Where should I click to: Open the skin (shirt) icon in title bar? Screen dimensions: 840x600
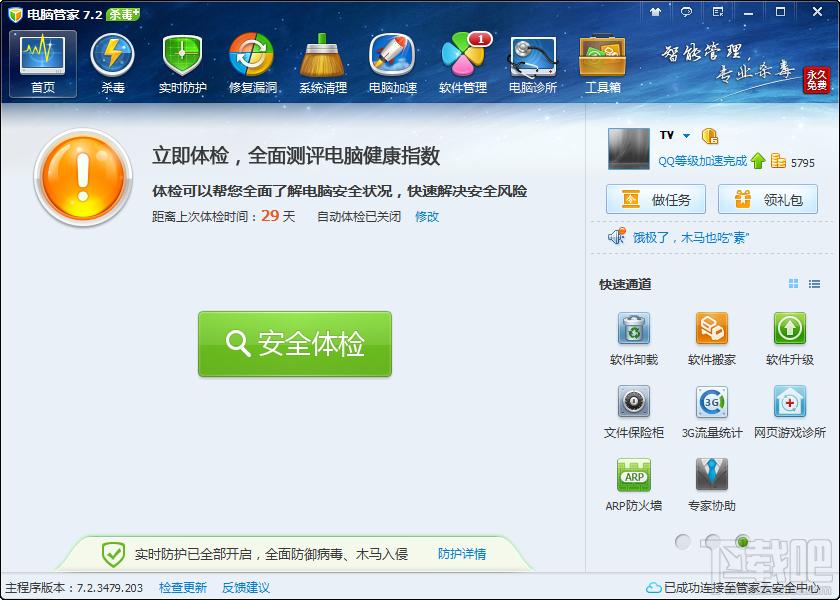(x=655, y=12)
